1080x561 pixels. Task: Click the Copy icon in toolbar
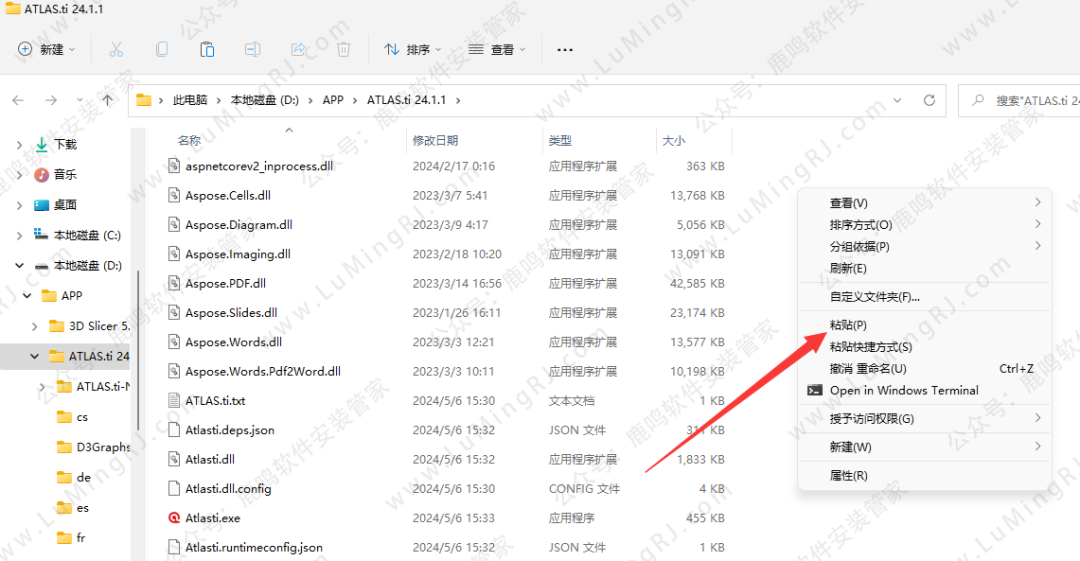click(161, 50)
